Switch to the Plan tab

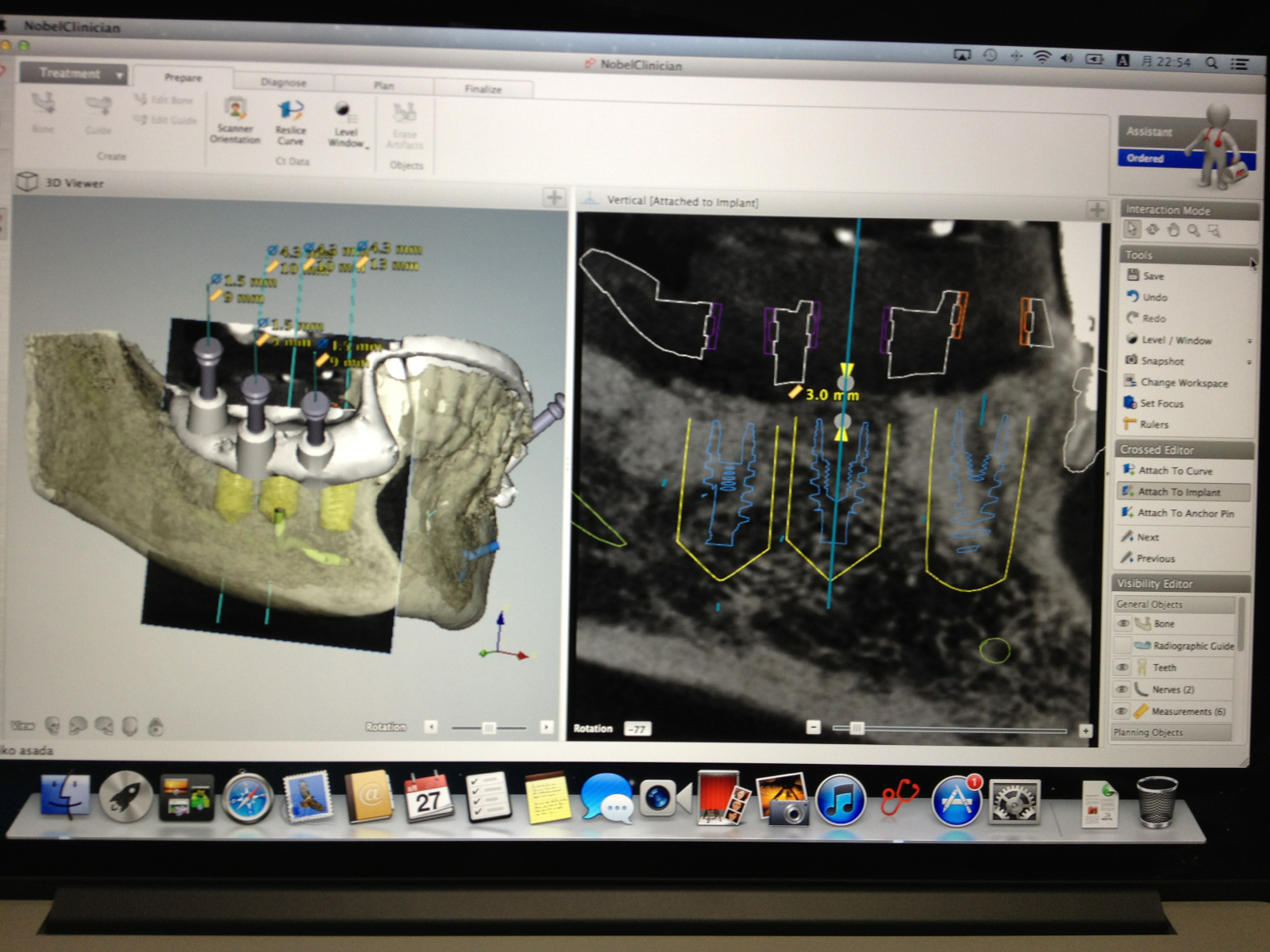[x=383, y=85]
